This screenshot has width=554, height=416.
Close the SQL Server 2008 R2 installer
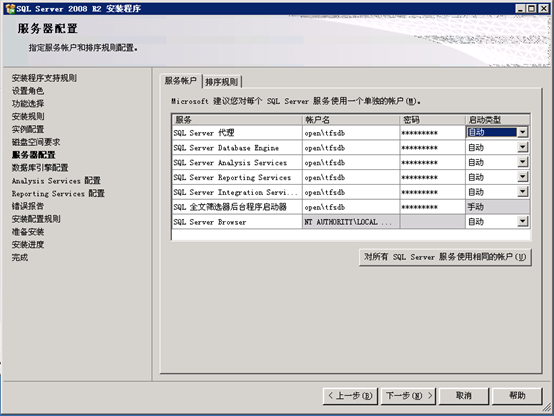click(x=543, y=8)
